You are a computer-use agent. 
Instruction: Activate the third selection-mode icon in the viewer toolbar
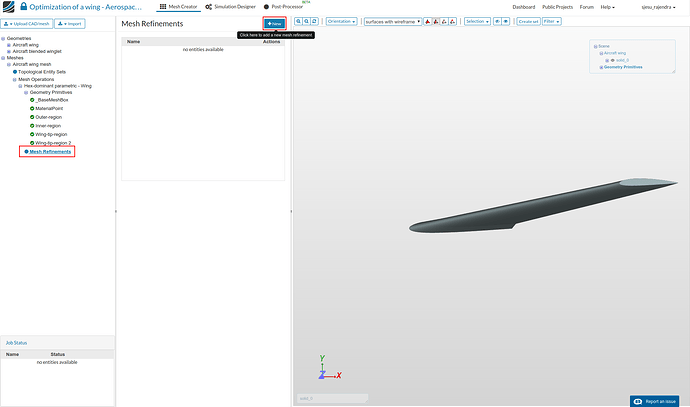pos(444,22)
